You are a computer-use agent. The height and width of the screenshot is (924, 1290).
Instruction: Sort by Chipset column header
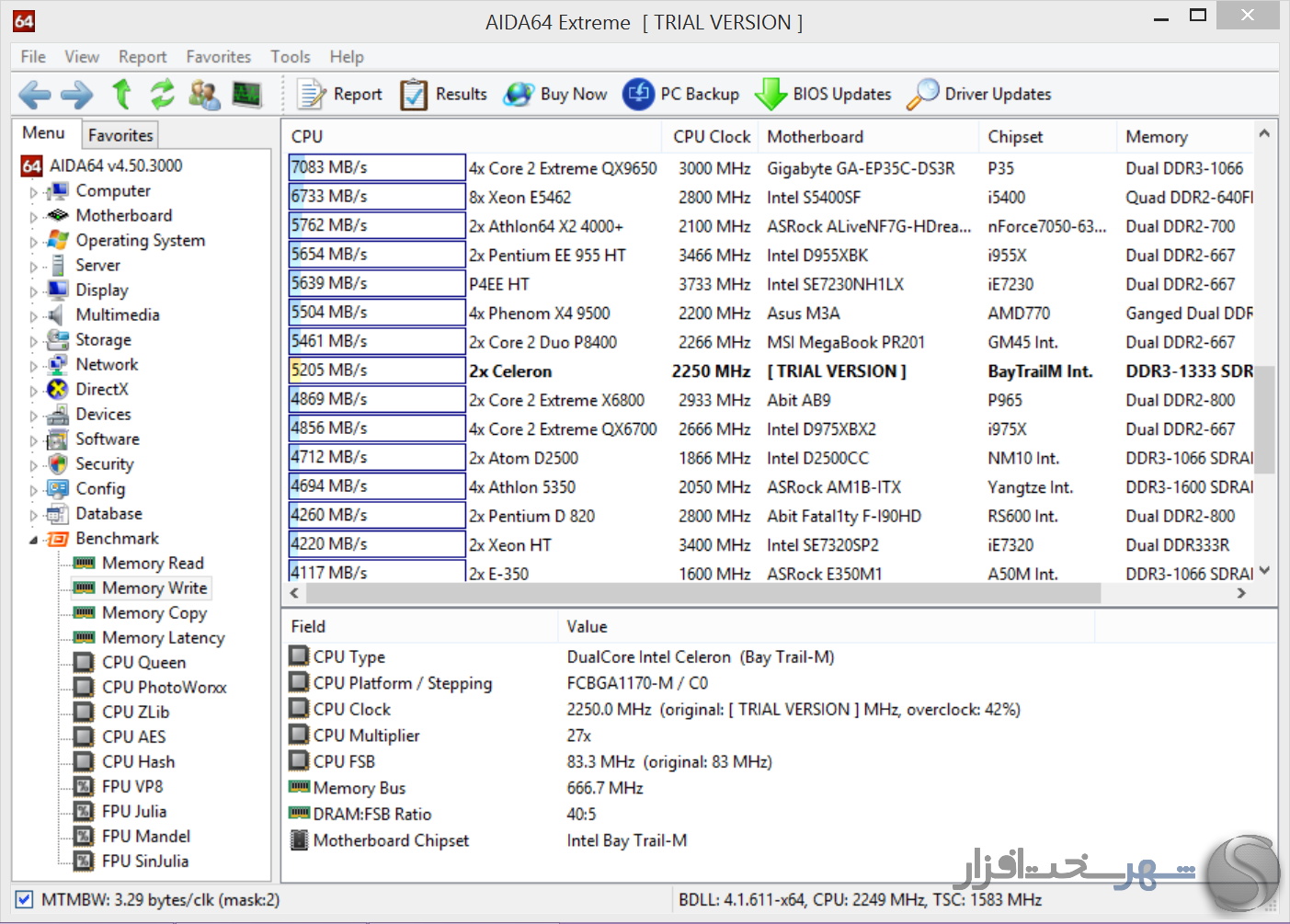1047,136
